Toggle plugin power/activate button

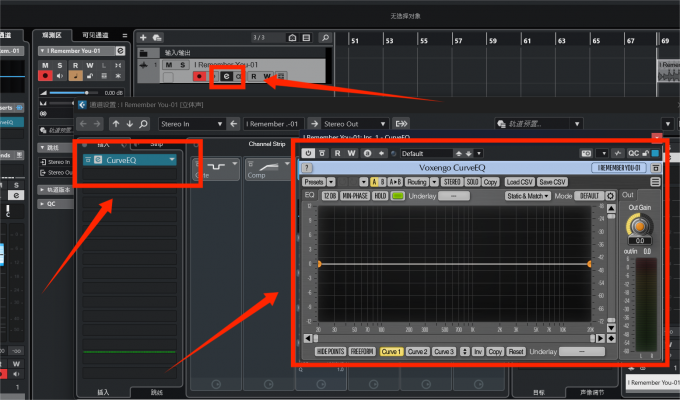click(x=308, y=153)
